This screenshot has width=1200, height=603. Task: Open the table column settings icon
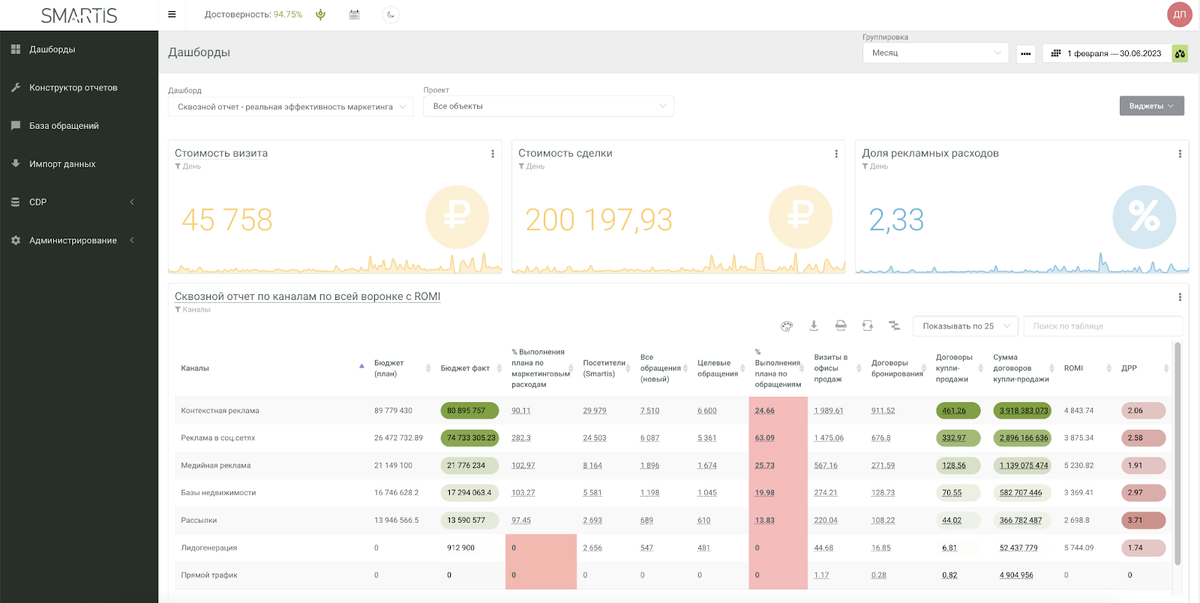click(894, 325)
